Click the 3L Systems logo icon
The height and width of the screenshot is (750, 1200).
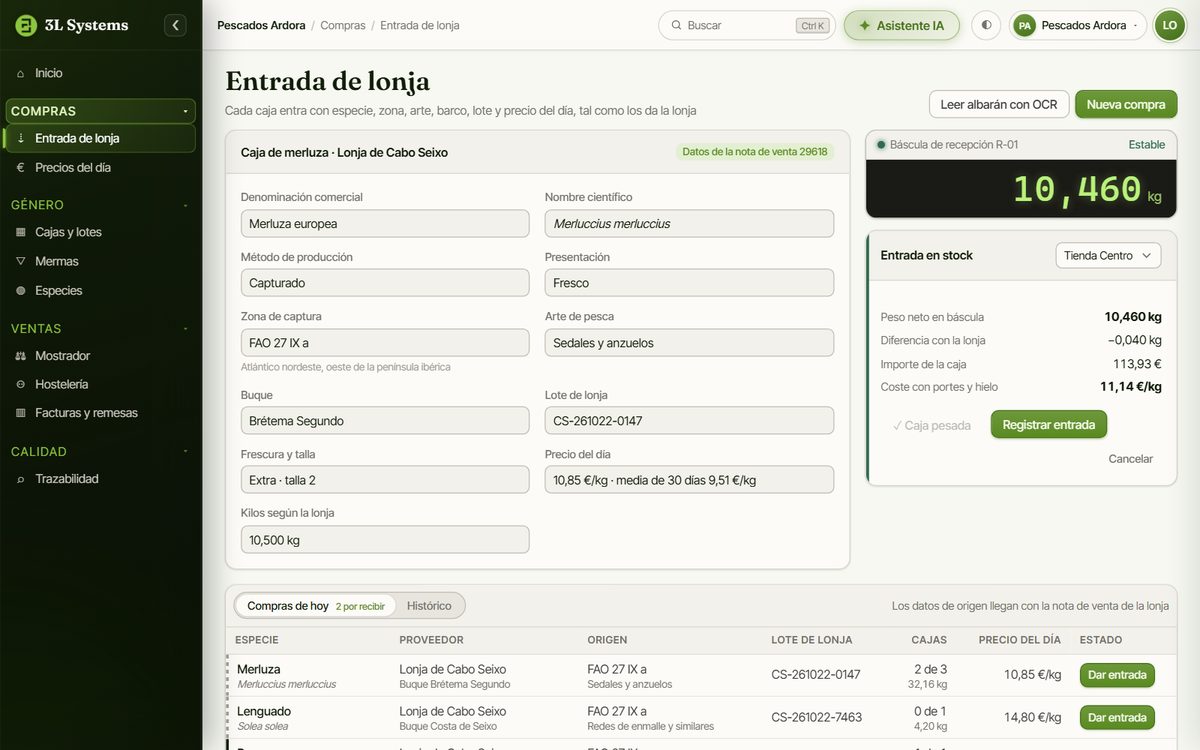click(x=26, y=25)
